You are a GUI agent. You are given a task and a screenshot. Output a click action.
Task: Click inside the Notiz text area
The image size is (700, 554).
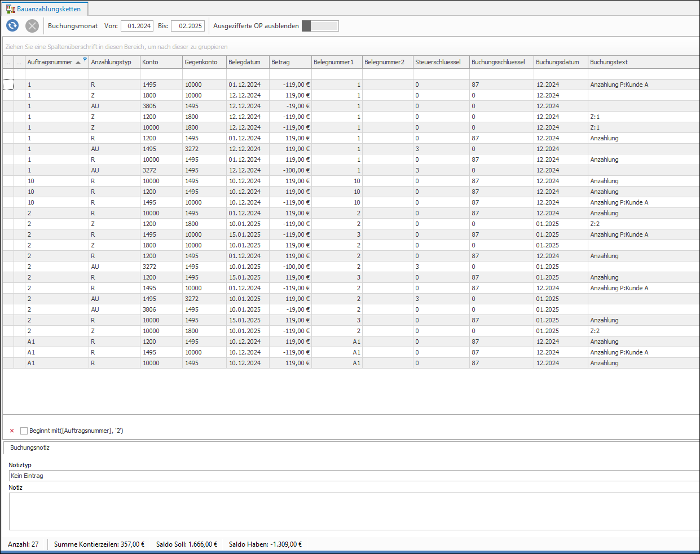(x=354, y=511)
